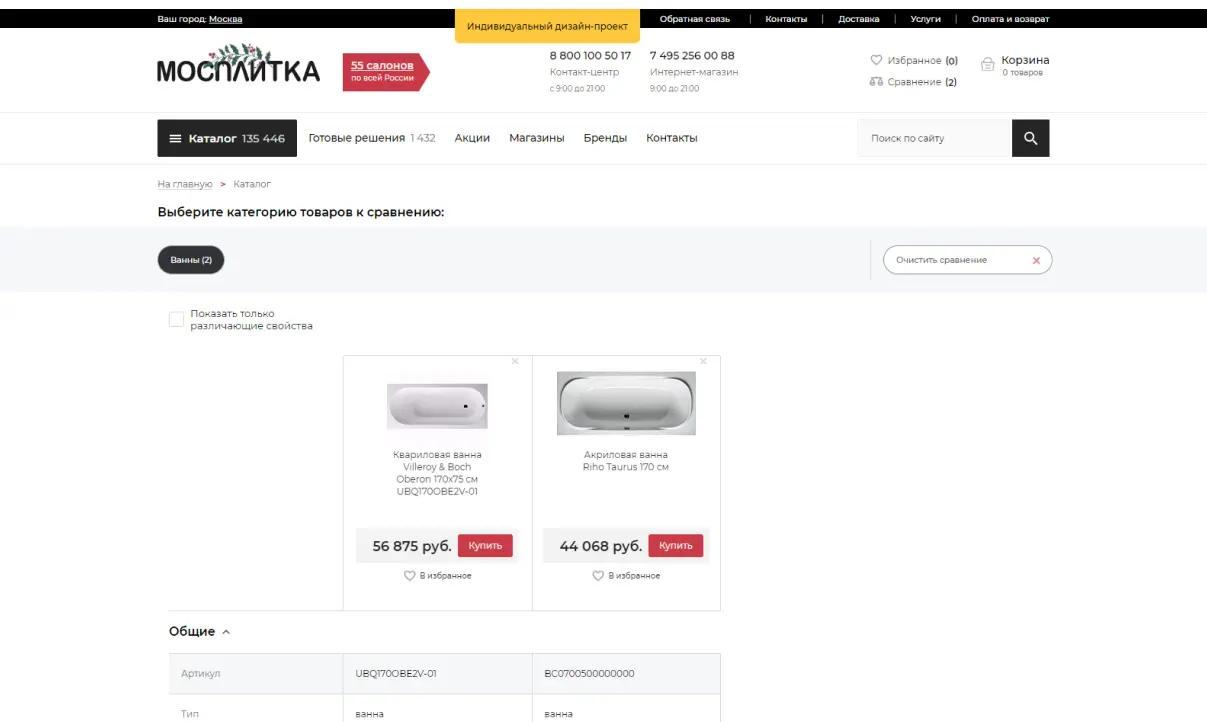Click the Сравнение (2) text link
This screenshot has width=1207, height=722.
pyautogui.click(x=922, y=82)
